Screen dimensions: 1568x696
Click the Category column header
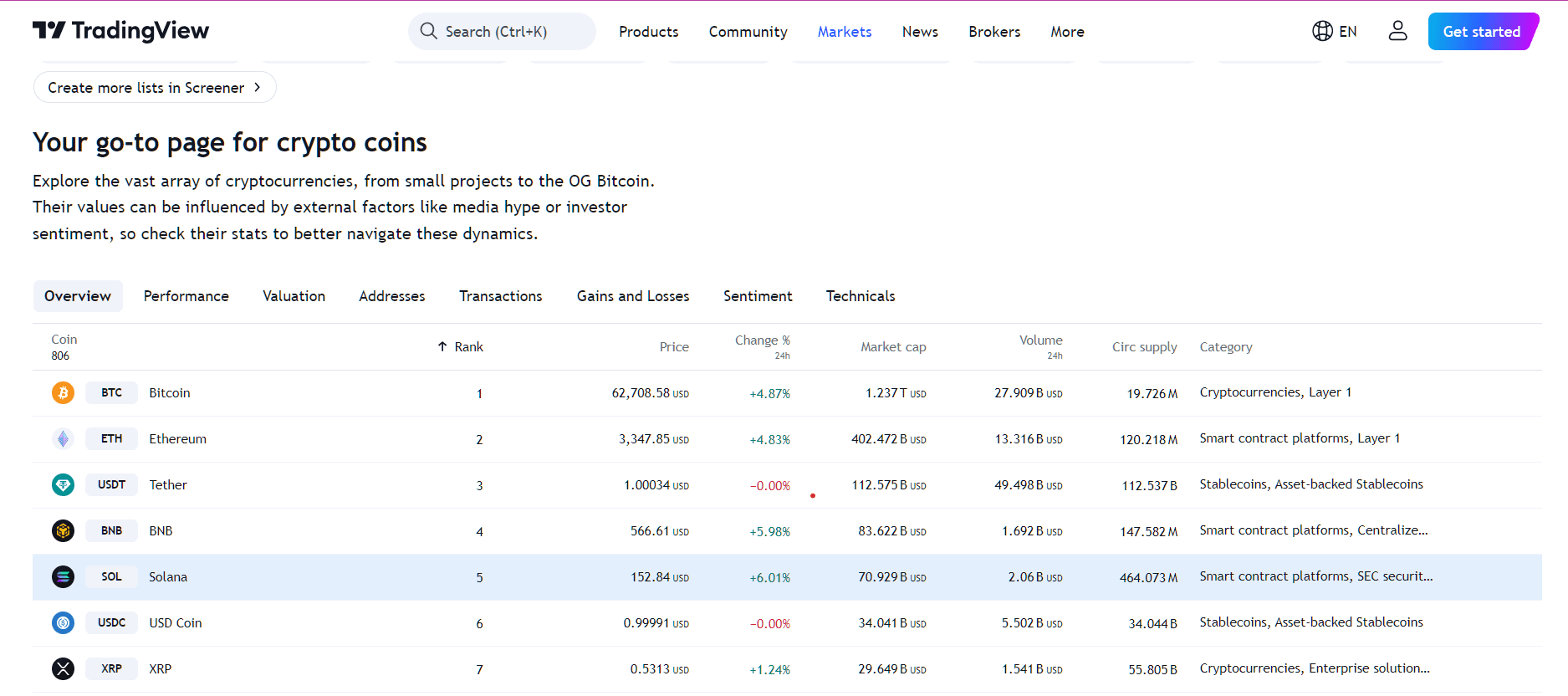coord(1226,347)
